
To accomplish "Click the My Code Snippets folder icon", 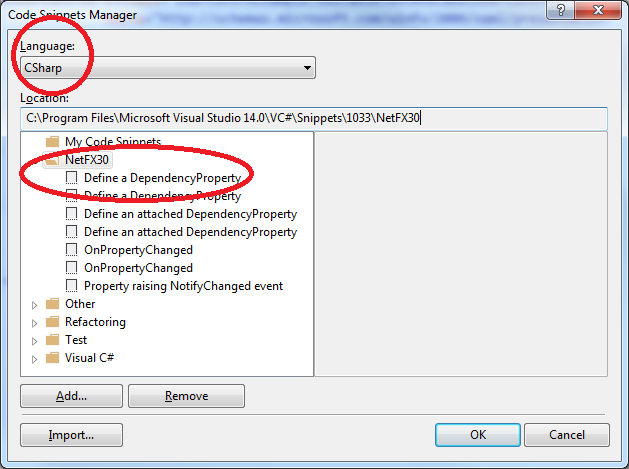I will (53, 142).
